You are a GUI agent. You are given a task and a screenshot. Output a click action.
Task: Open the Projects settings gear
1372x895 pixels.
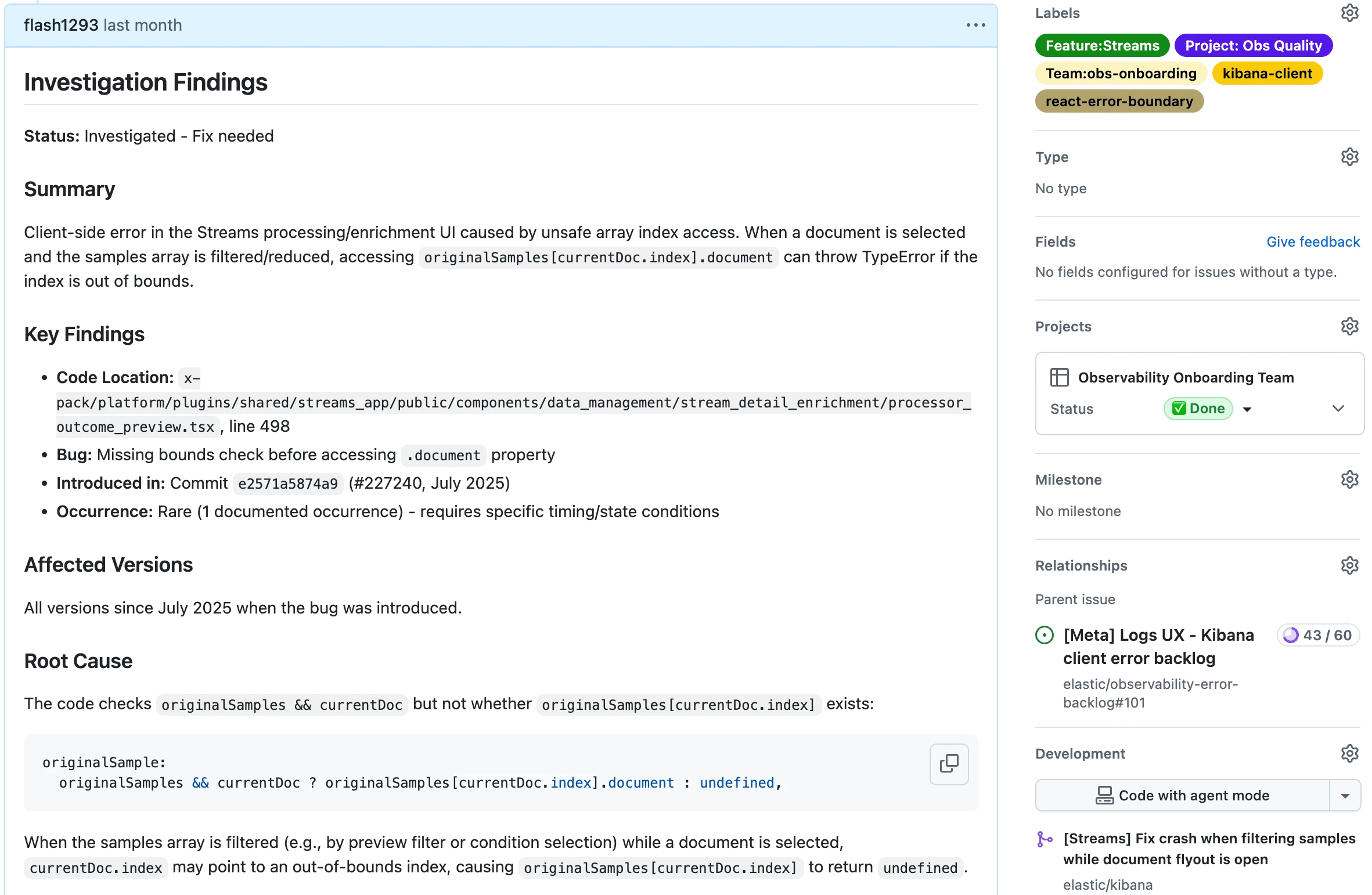click(1349, 326)
